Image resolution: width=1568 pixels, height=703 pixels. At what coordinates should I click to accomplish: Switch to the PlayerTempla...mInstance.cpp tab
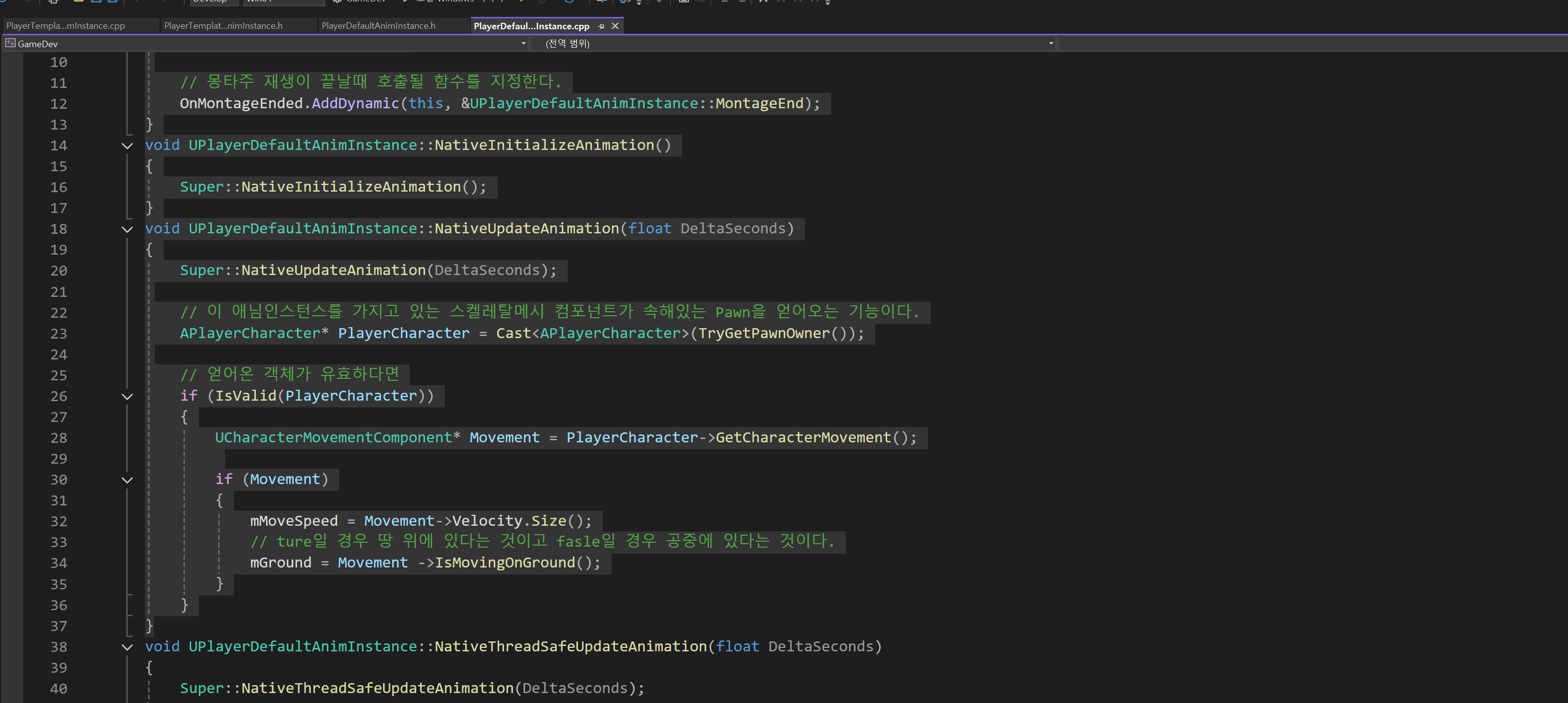tap(66, 26)
